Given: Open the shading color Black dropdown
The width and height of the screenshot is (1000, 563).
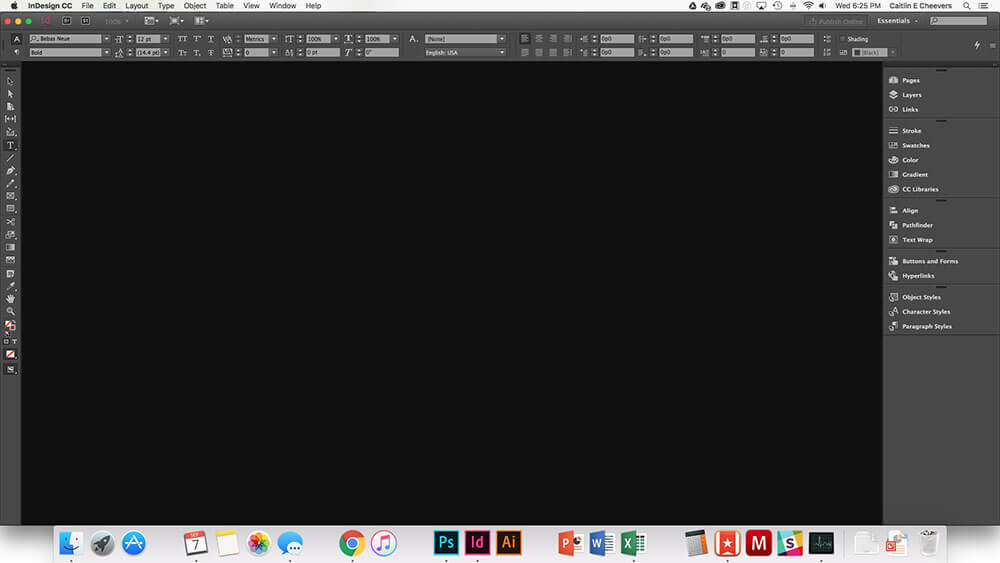Looking at the screenshot, I should click(x=892, y=52).
